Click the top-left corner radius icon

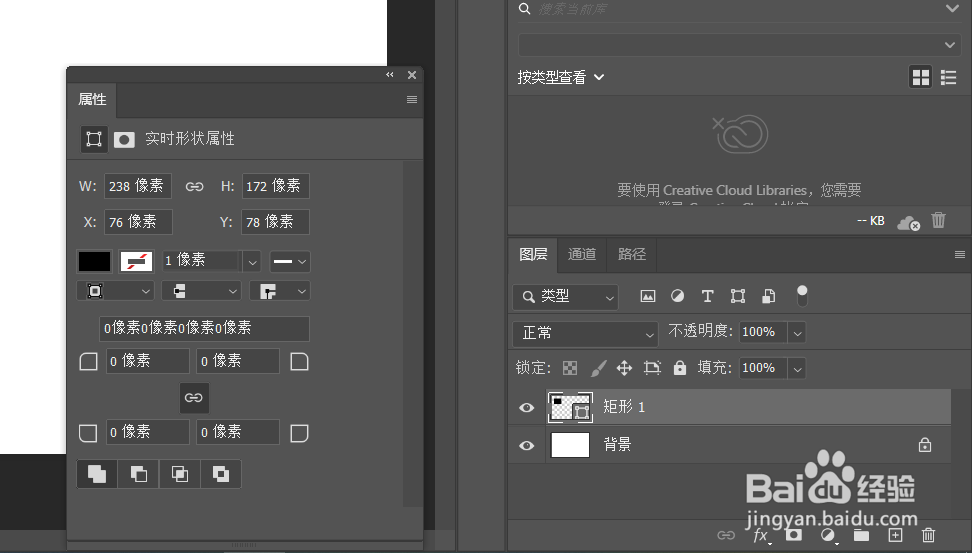coord(89,361)
